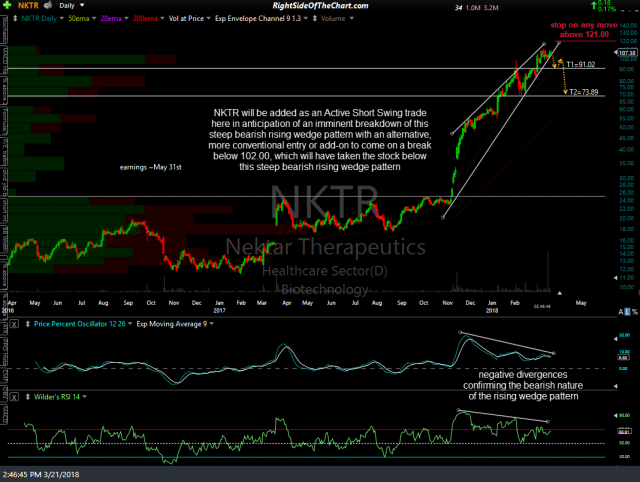The height and width of the screenshot is (482, 640).
Task: Select logarithmic 'L' price scale
Action: (x=627, y=312)
